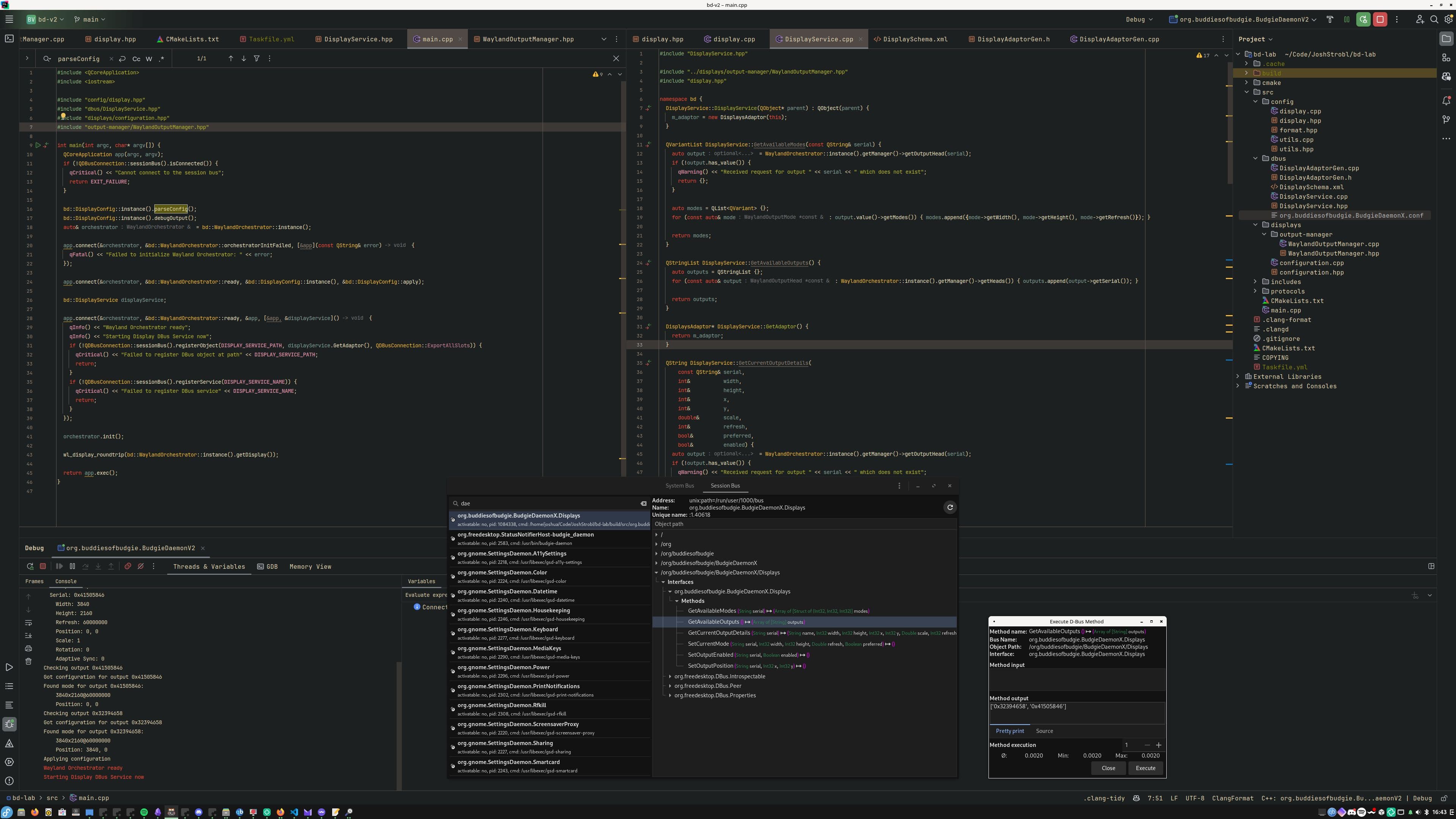Image resolution: width=1456 pixels, height=819 pixels.
Task: Rerun the debug session
Action: (30, 566)
